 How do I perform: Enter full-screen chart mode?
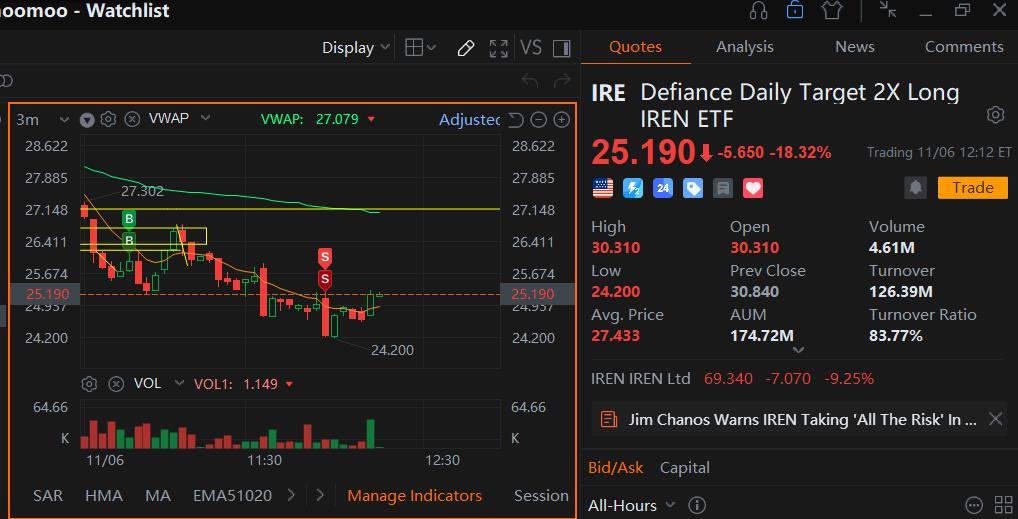[x=499, y=48]
